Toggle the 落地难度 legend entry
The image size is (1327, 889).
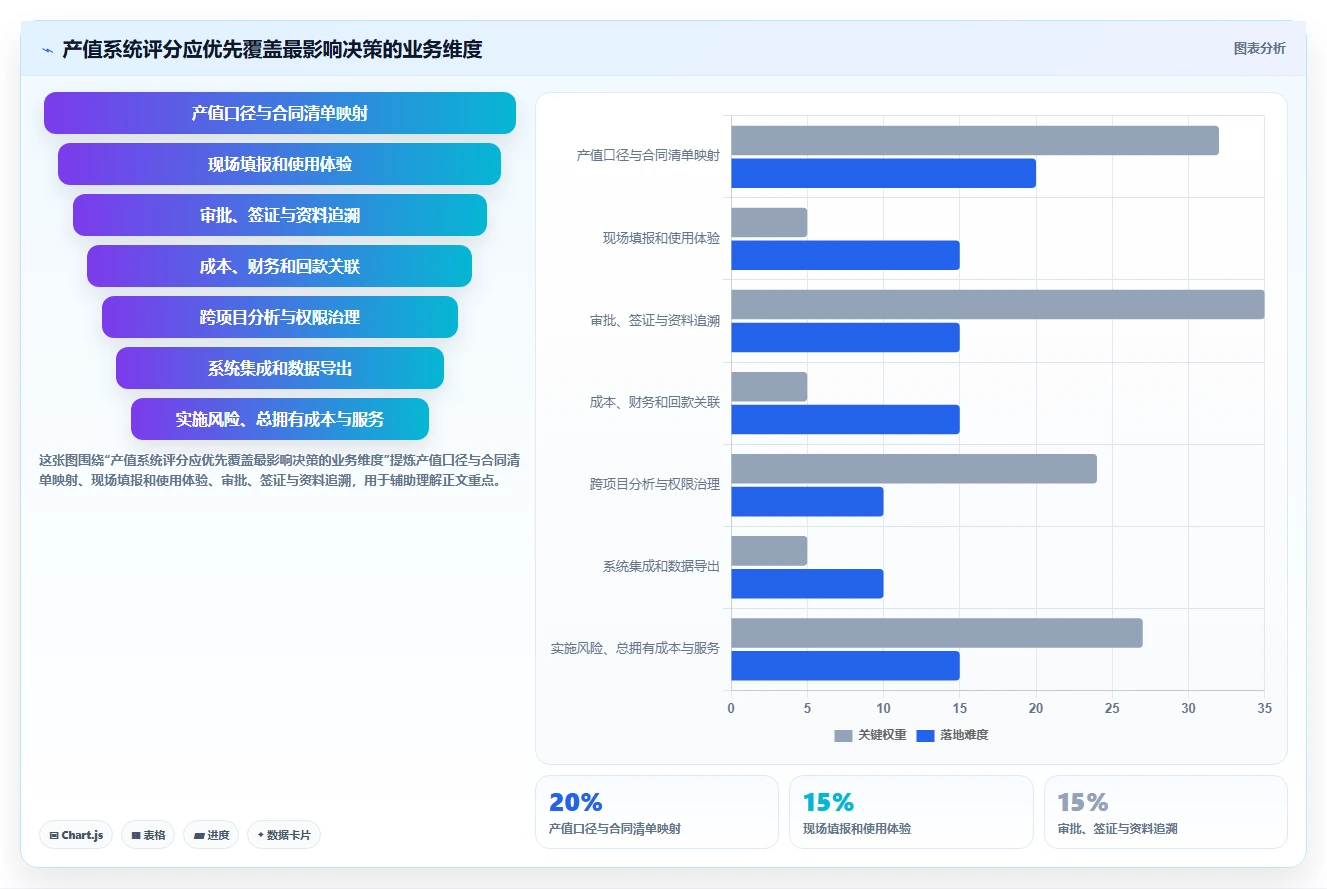click(x=952, y=735)
